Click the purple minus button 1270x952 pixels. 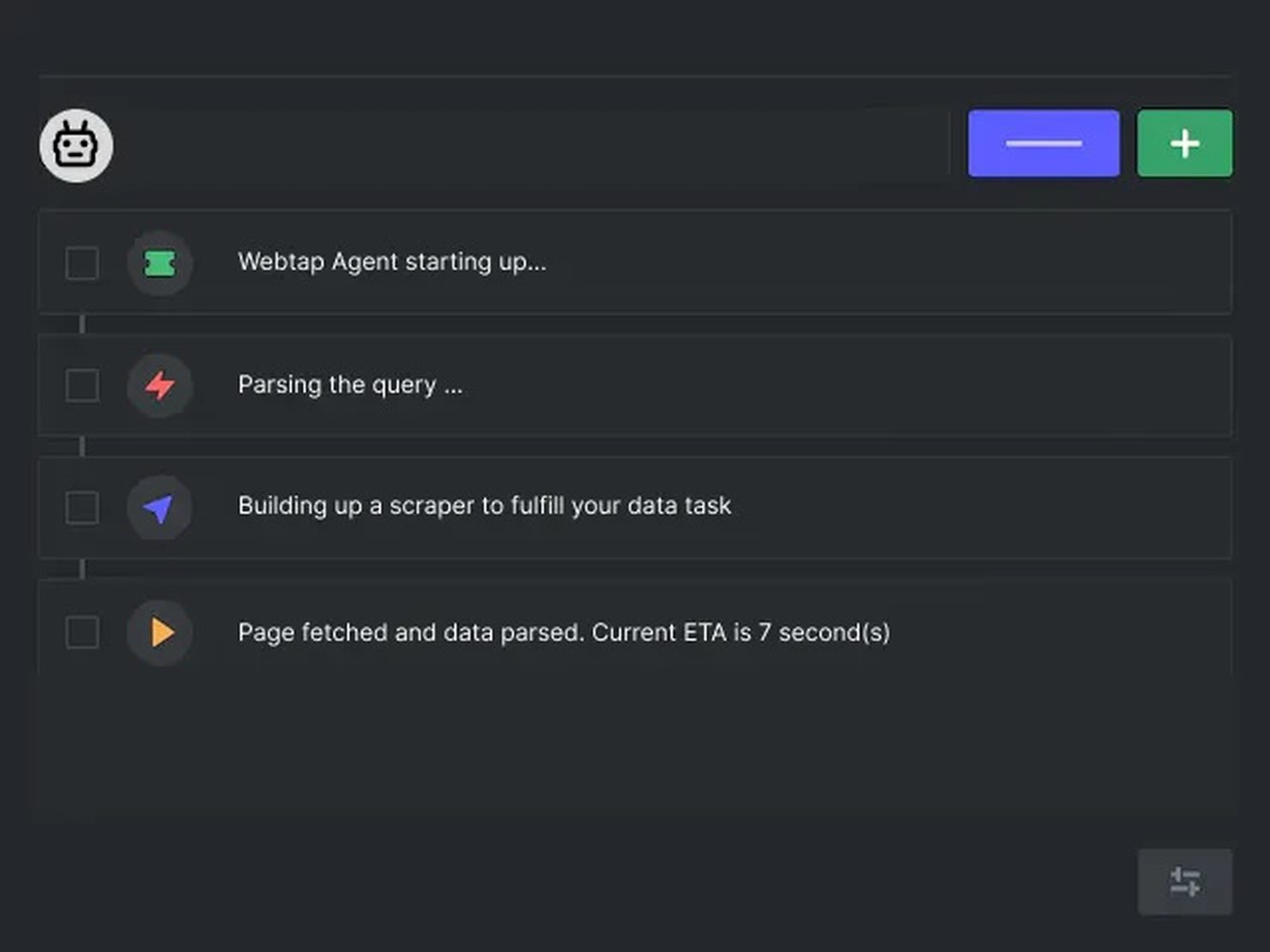point(1043,143)
